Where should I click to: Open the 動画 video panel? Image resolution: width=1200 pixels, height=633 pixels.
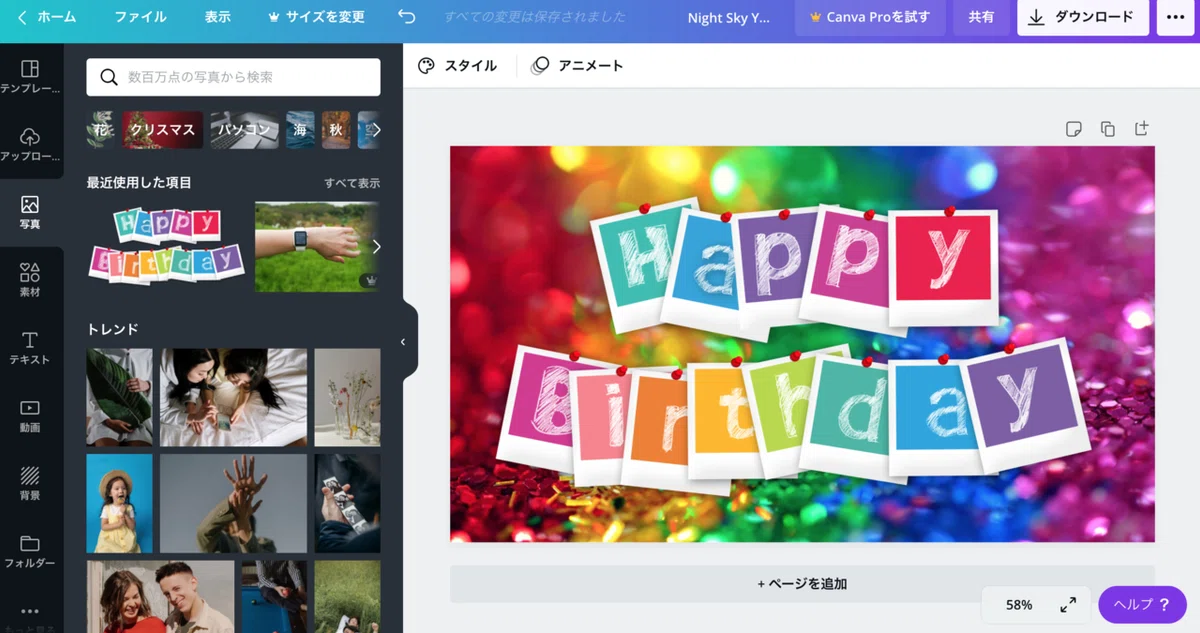coord(30,416)
